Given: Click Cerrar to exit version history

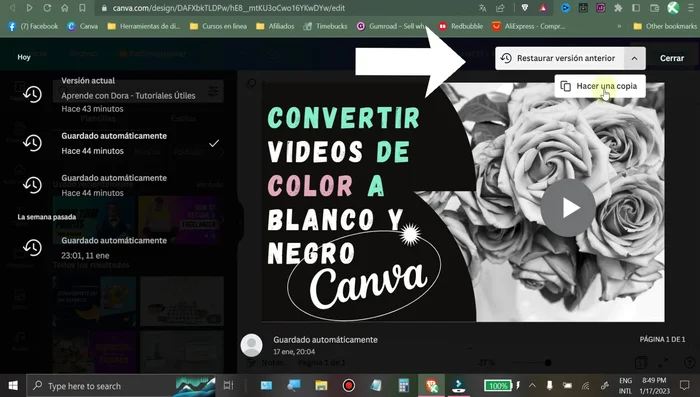Looking at the screenshot, I should [672, 58].
